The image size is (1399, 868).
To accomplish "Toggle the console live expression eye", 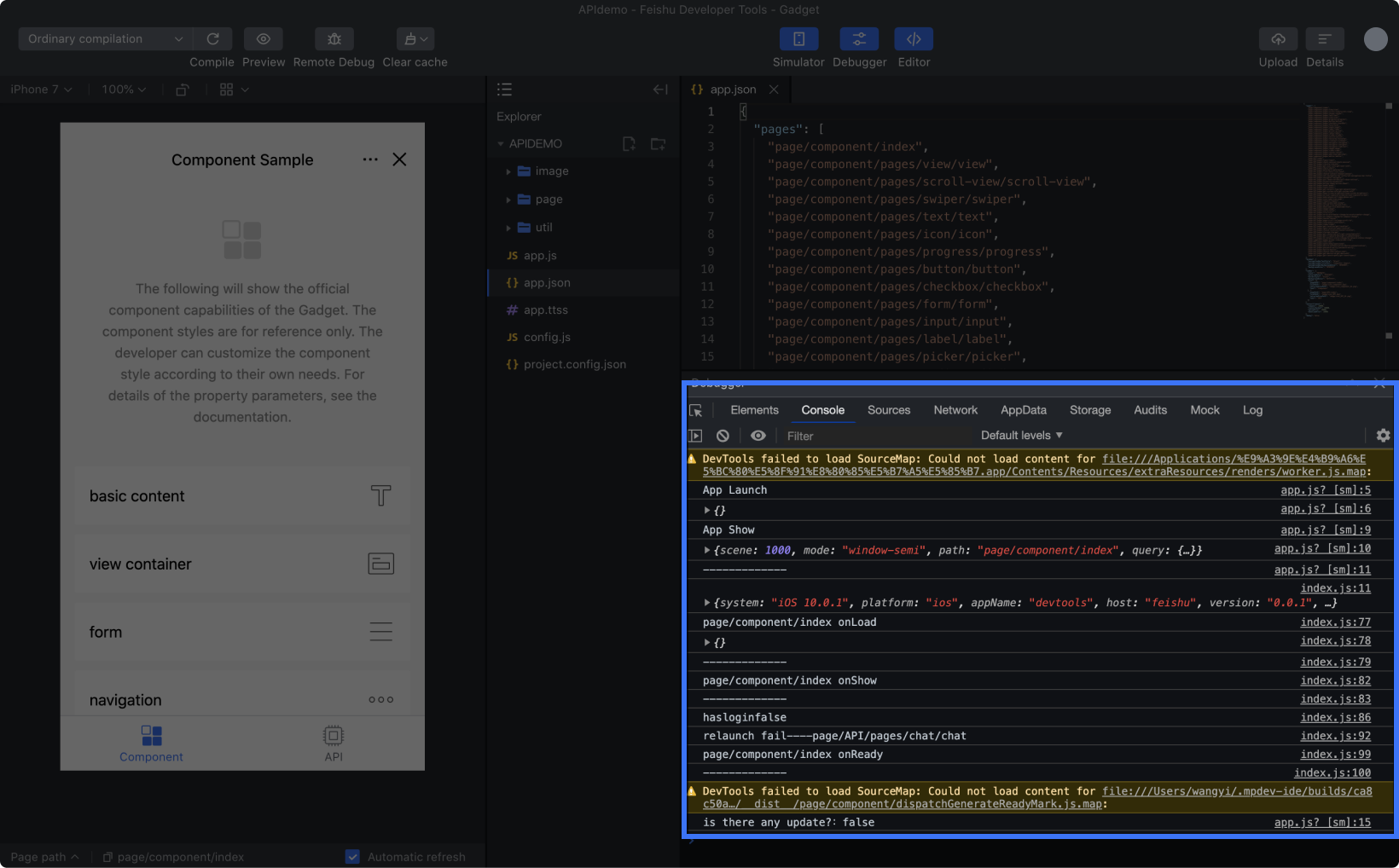I will 758,436.
